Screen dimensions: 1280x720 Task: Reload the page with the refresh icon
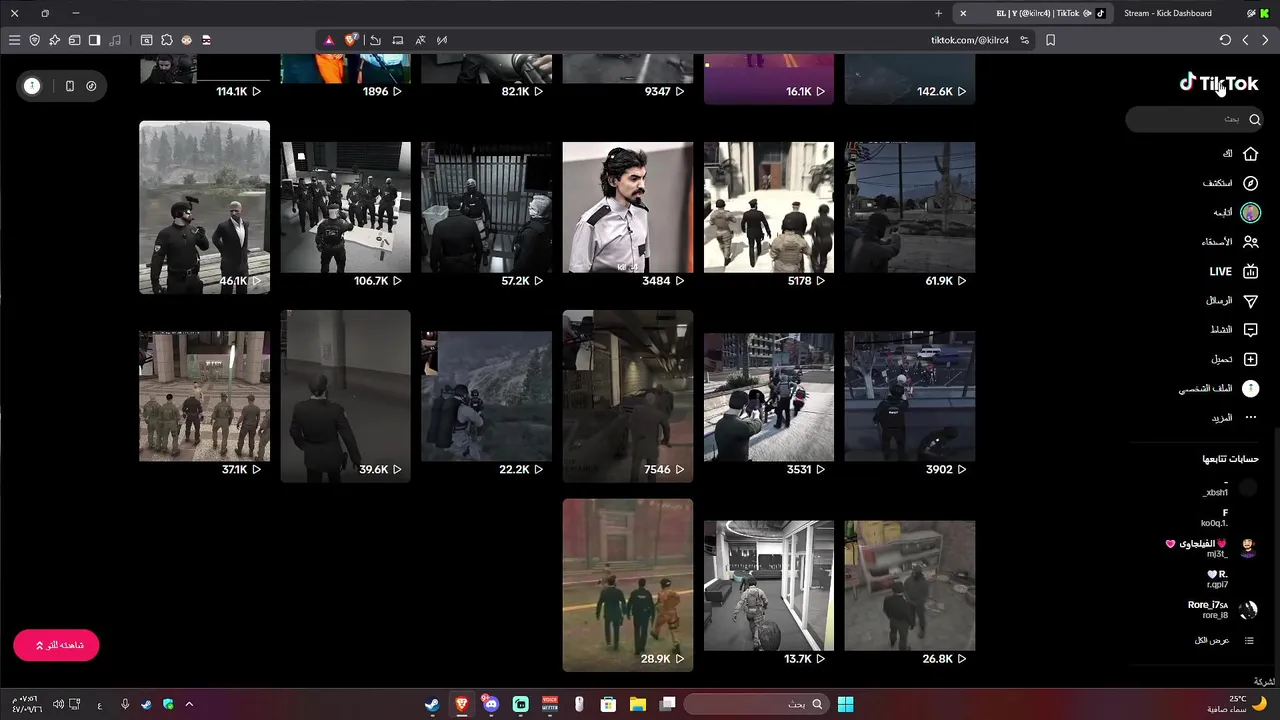click(1225, 40)
